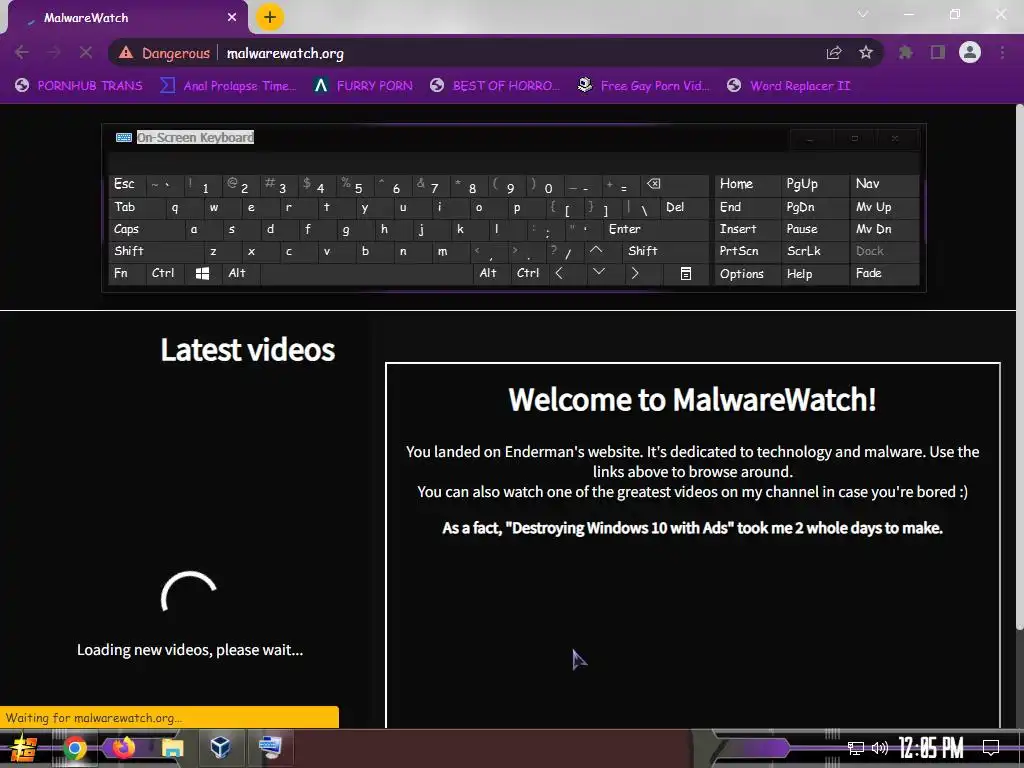Click the Latest videos heading
The image size is (1024, 768).
point(248,349)
